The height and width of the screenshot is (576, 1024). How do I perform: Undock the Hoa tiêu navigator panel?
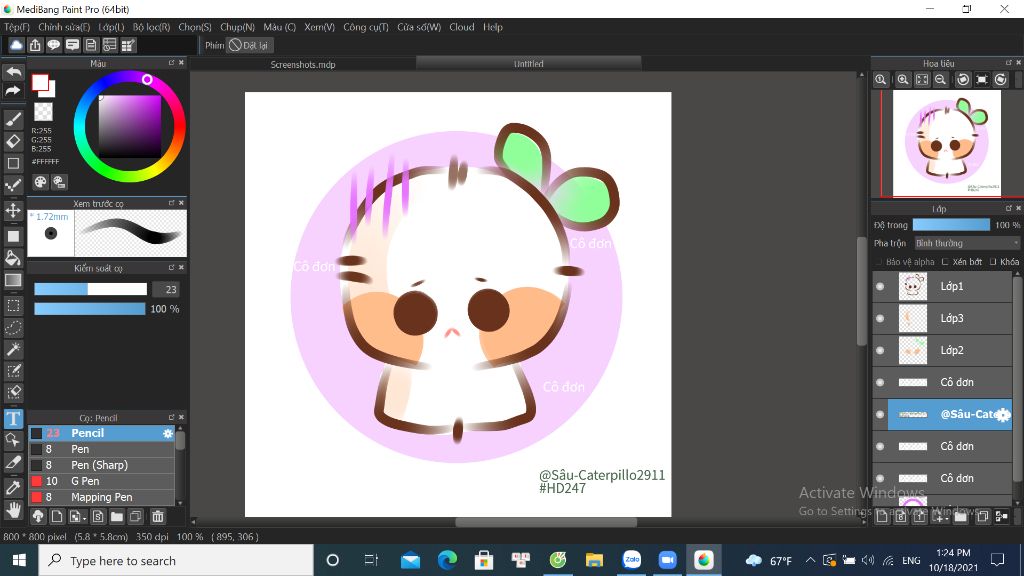1008,63
